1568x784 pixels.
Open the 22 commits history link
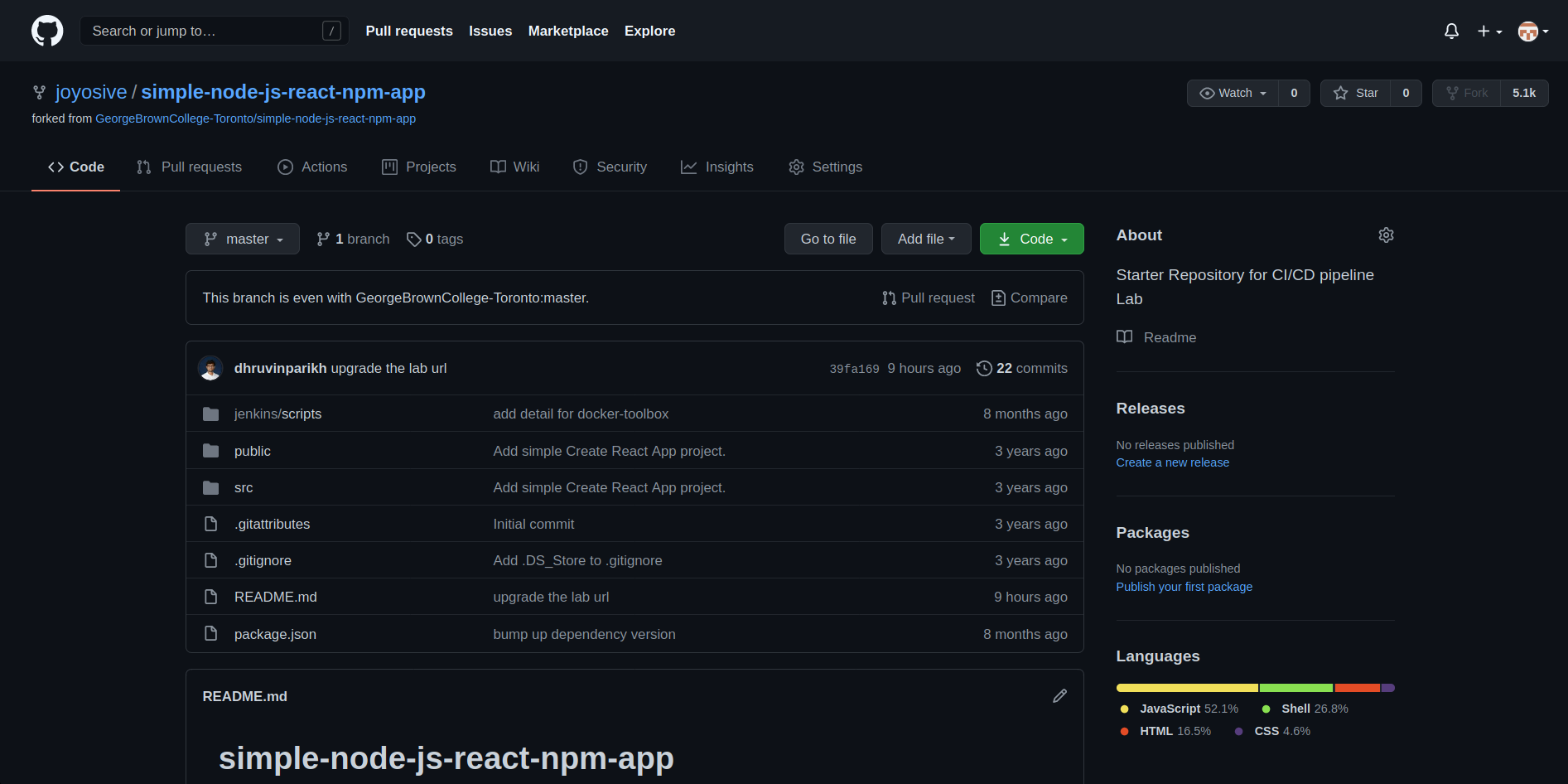(x=1022, y=368)
